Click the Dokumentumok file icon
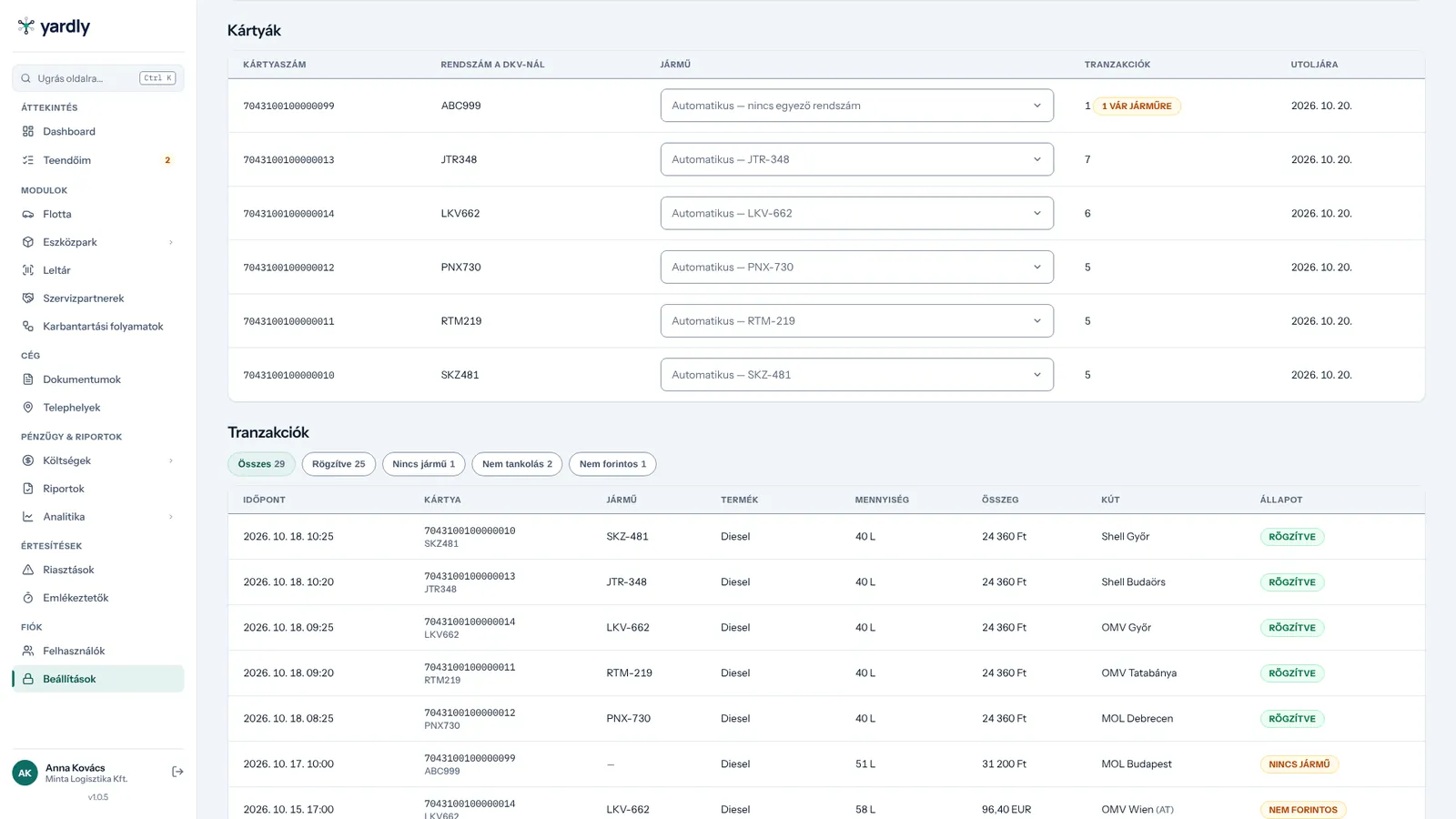Screen dimensions: 1456x819 click(x=28, y=379)
